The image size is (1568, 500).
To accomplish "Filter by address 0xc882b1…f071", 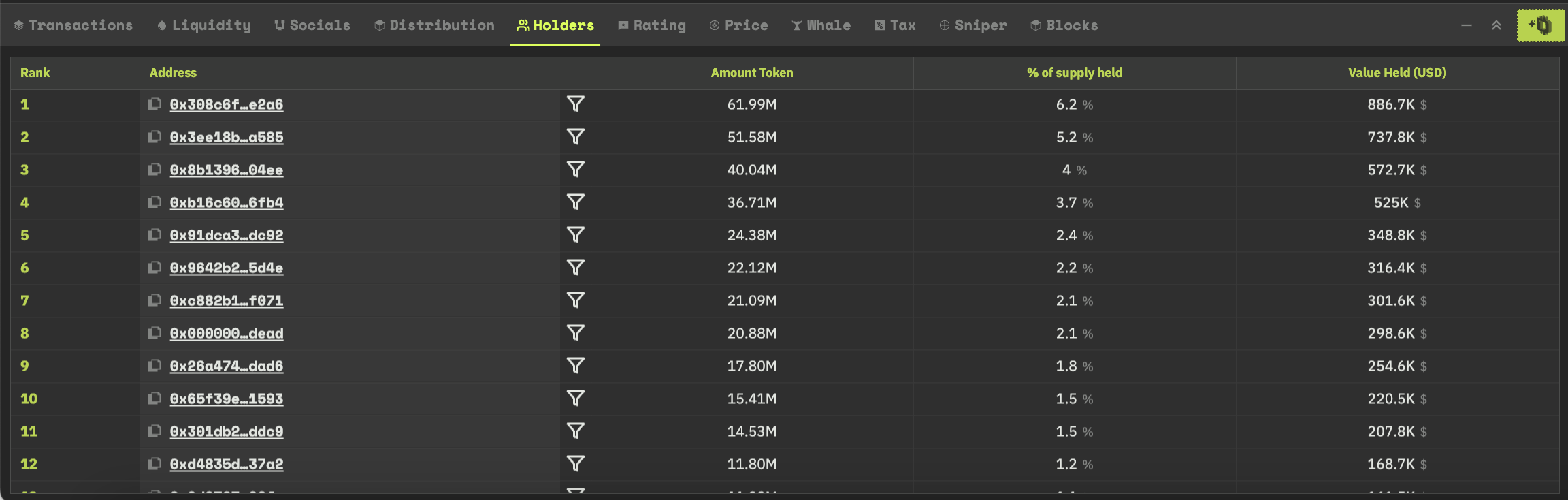I will [x=576, y=300].
